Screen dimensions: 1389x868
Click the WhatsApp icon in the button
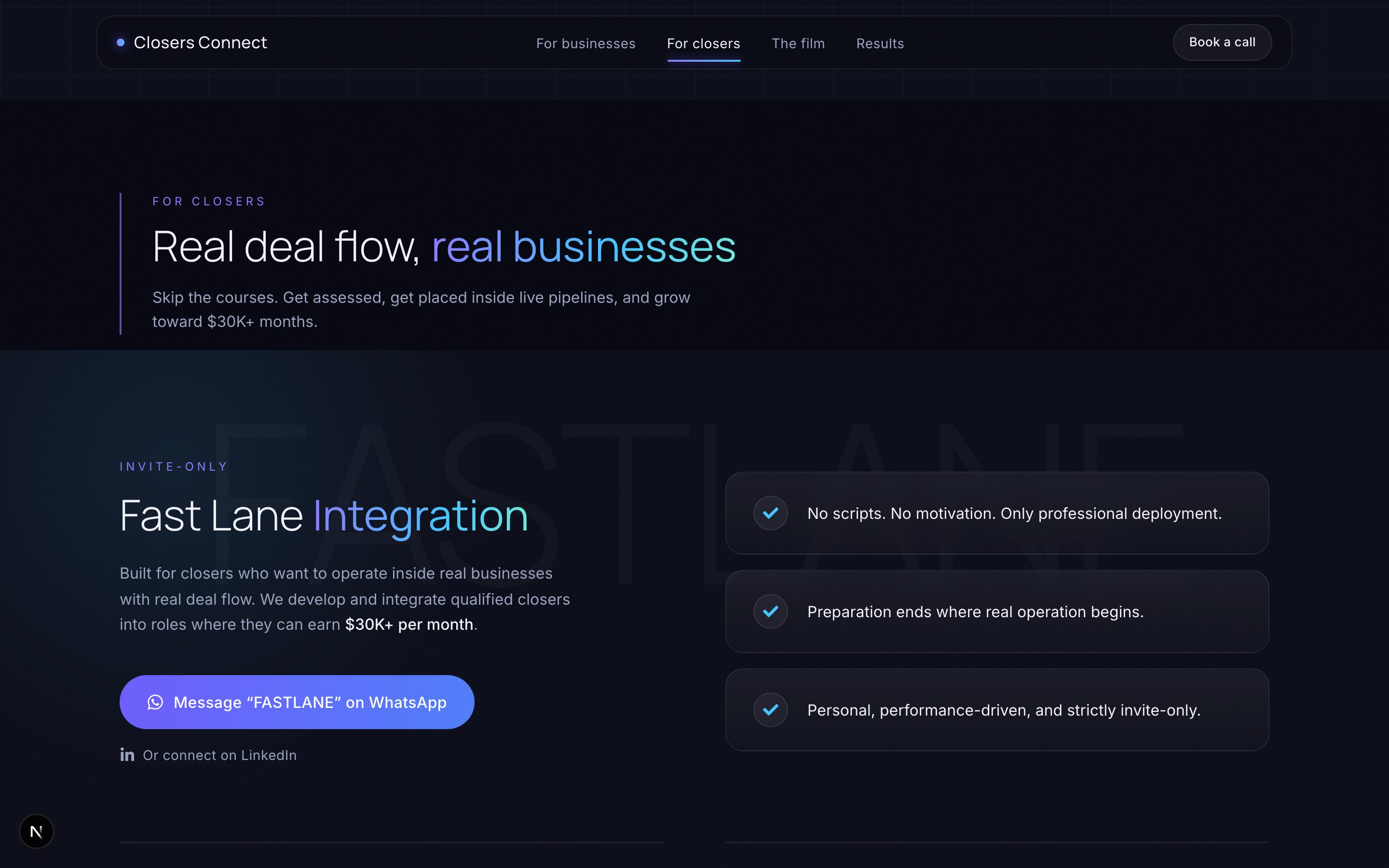pyautogui.click(x=155, y=702)
